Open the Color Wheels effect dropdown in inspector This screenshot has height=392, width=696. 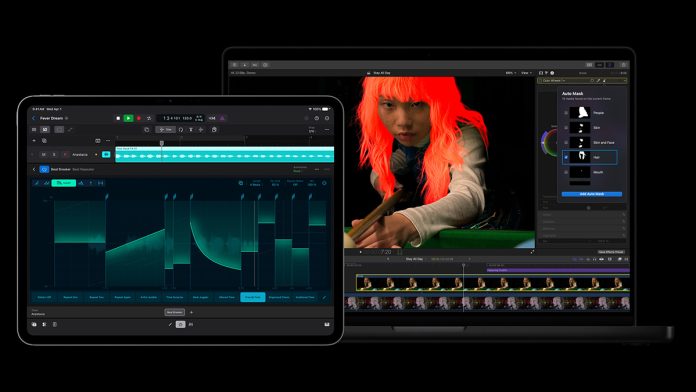coord(554,81)
